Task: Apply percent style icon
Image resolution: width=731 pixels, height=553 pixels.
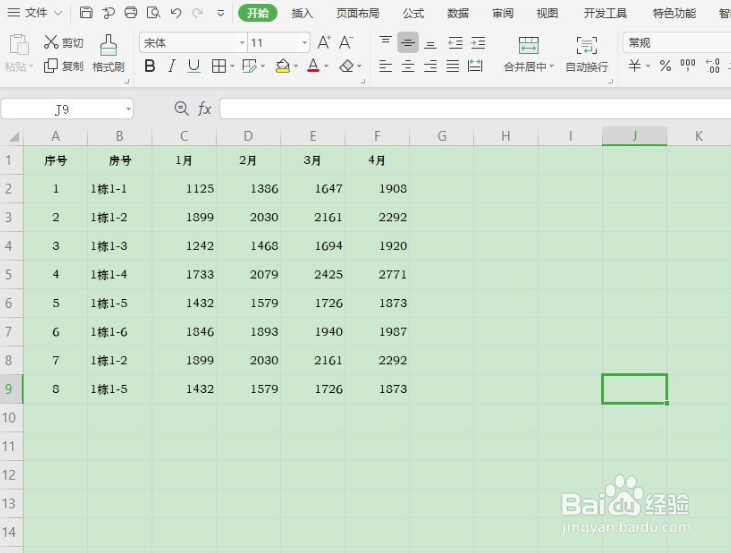Action: tap(665, 66)
